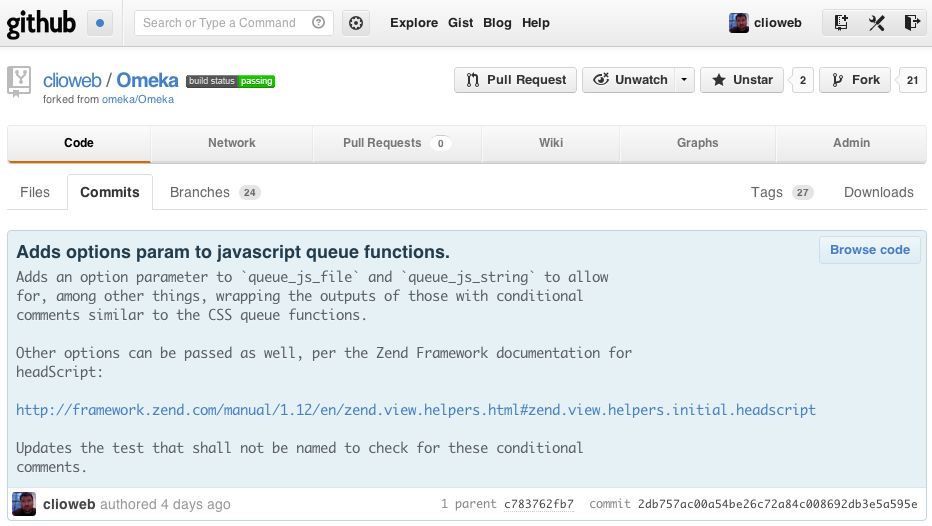932x526 pixels.
Task: Follow the omeka/Omeka upstream link
Action: tap(138, 99)
